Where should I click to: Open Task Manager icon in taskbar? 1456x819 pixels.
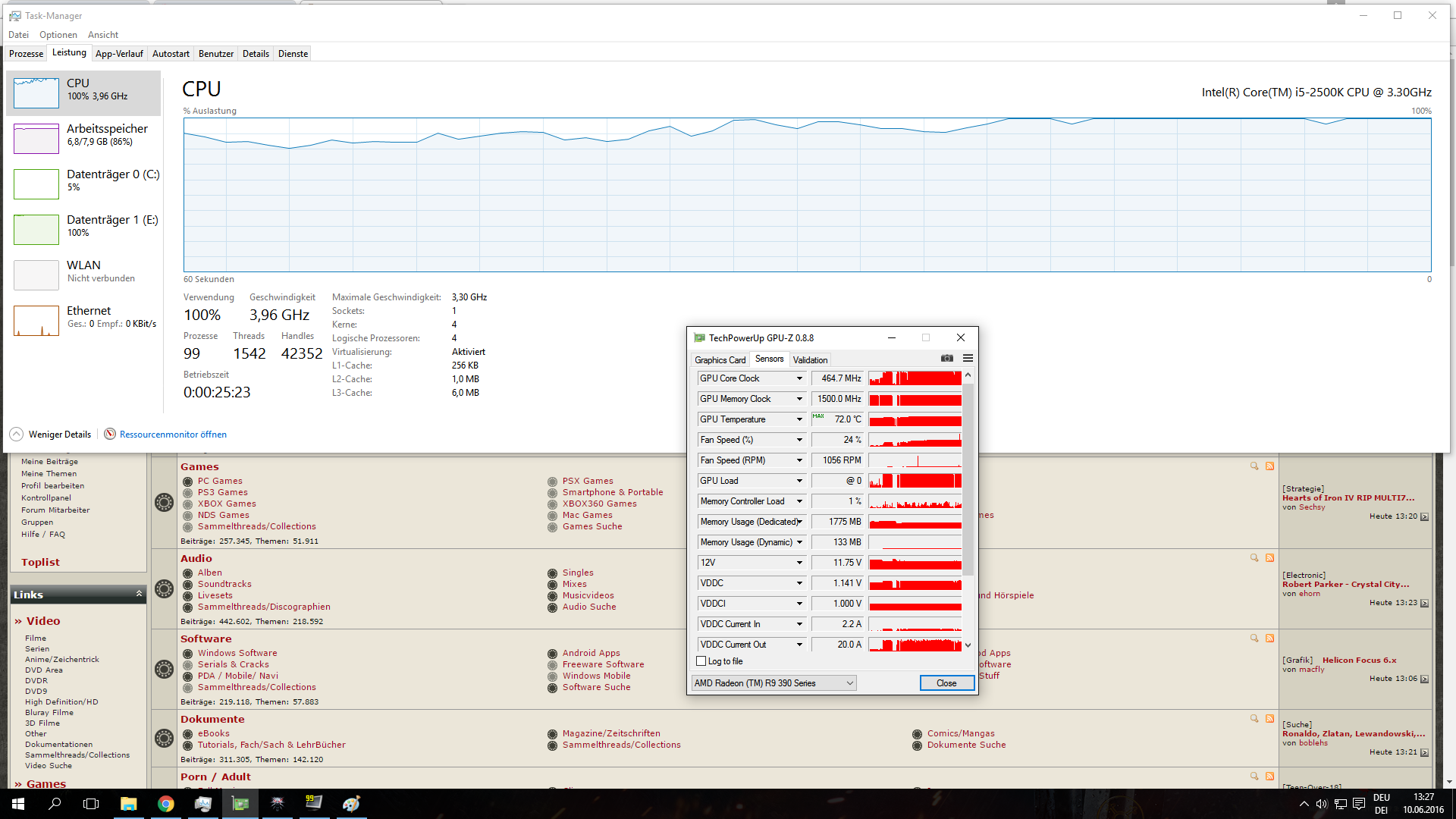[x=203, y=804]
